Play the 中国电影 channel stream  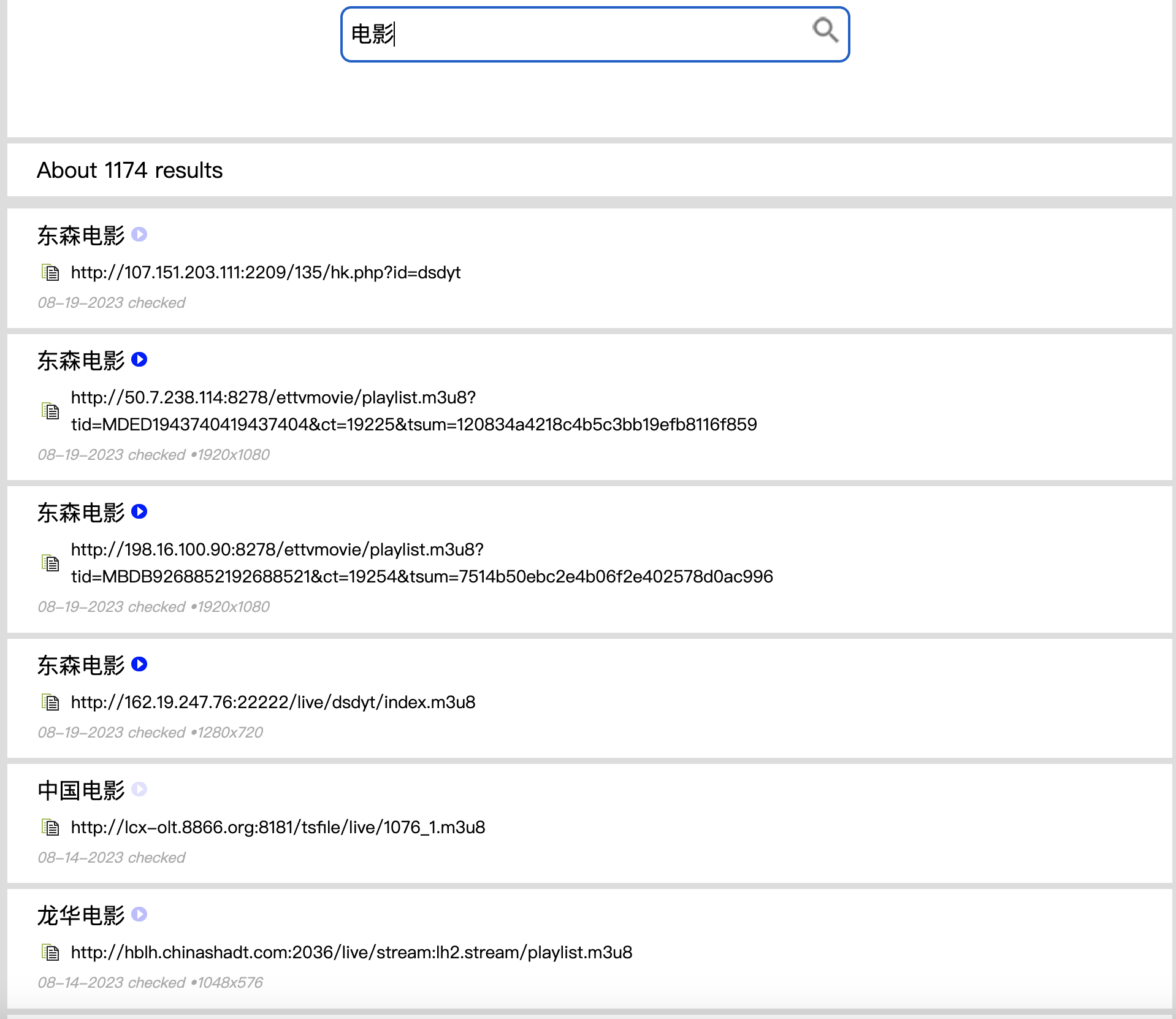tap(139, 790)
